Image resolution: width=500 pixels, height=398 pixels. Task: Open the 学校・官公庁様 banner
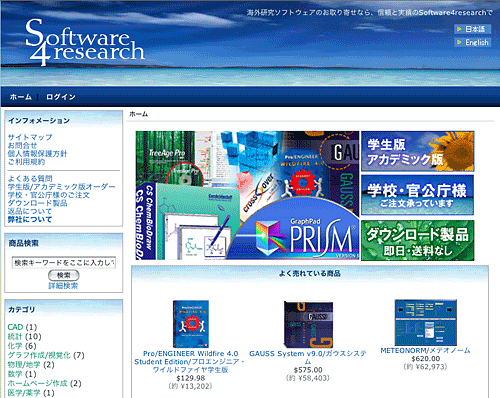[418, 195]
